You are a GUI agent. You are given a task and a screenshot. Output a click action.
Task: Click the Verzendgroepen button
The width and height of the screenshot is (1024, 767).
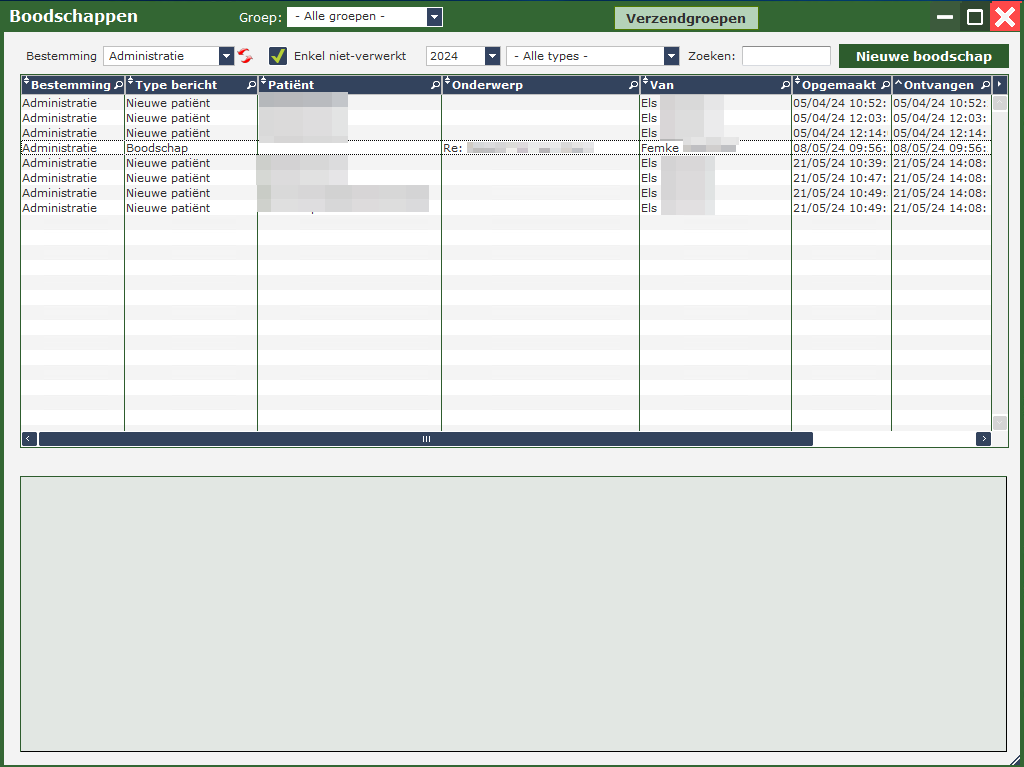point(686,18)
